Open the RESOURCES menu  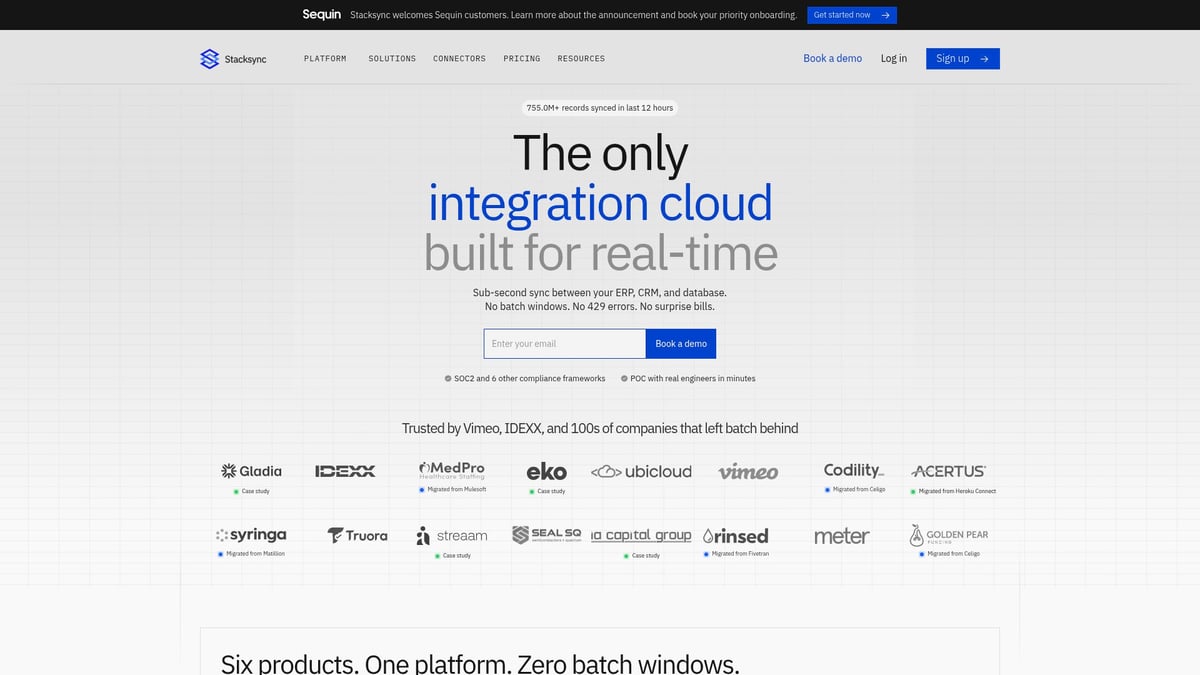(581, 58)
